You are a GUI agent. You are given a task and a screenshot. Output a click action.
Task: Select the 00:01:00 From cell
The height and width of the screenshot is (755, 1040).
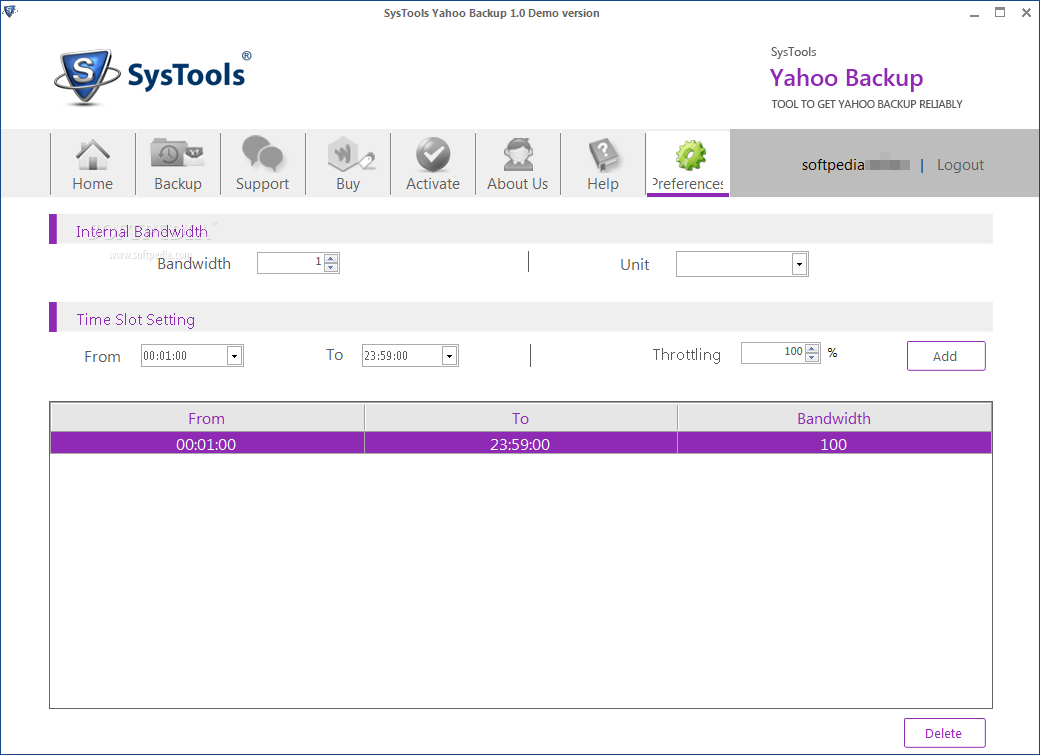coord(207,444)
